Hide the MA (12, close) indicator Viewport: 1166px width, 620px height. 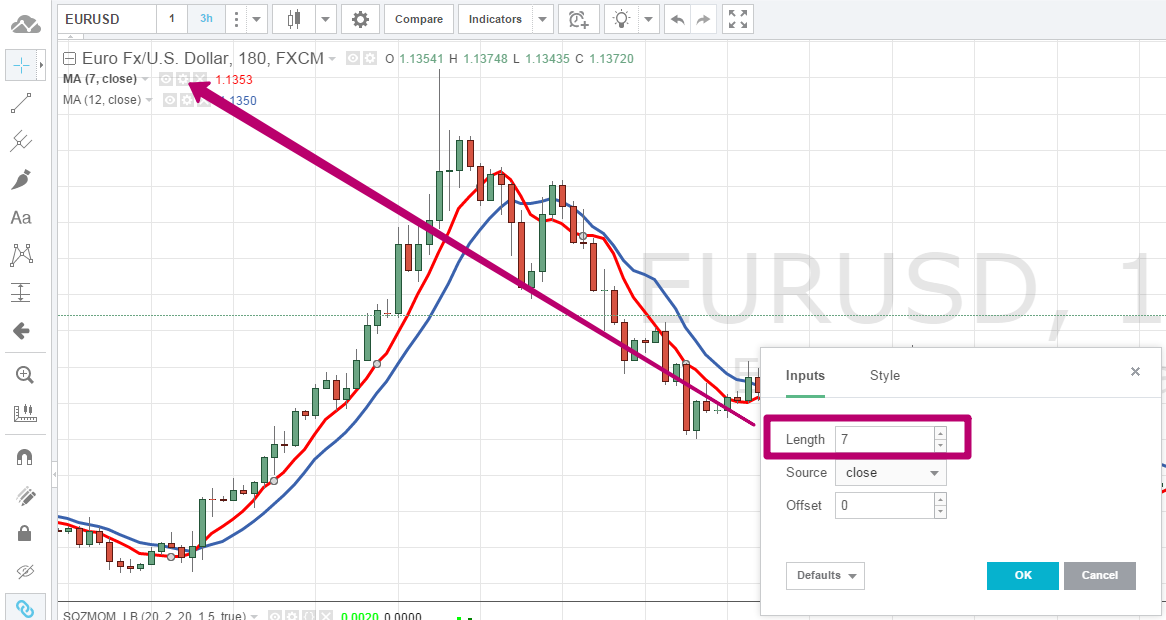(170, 100)
